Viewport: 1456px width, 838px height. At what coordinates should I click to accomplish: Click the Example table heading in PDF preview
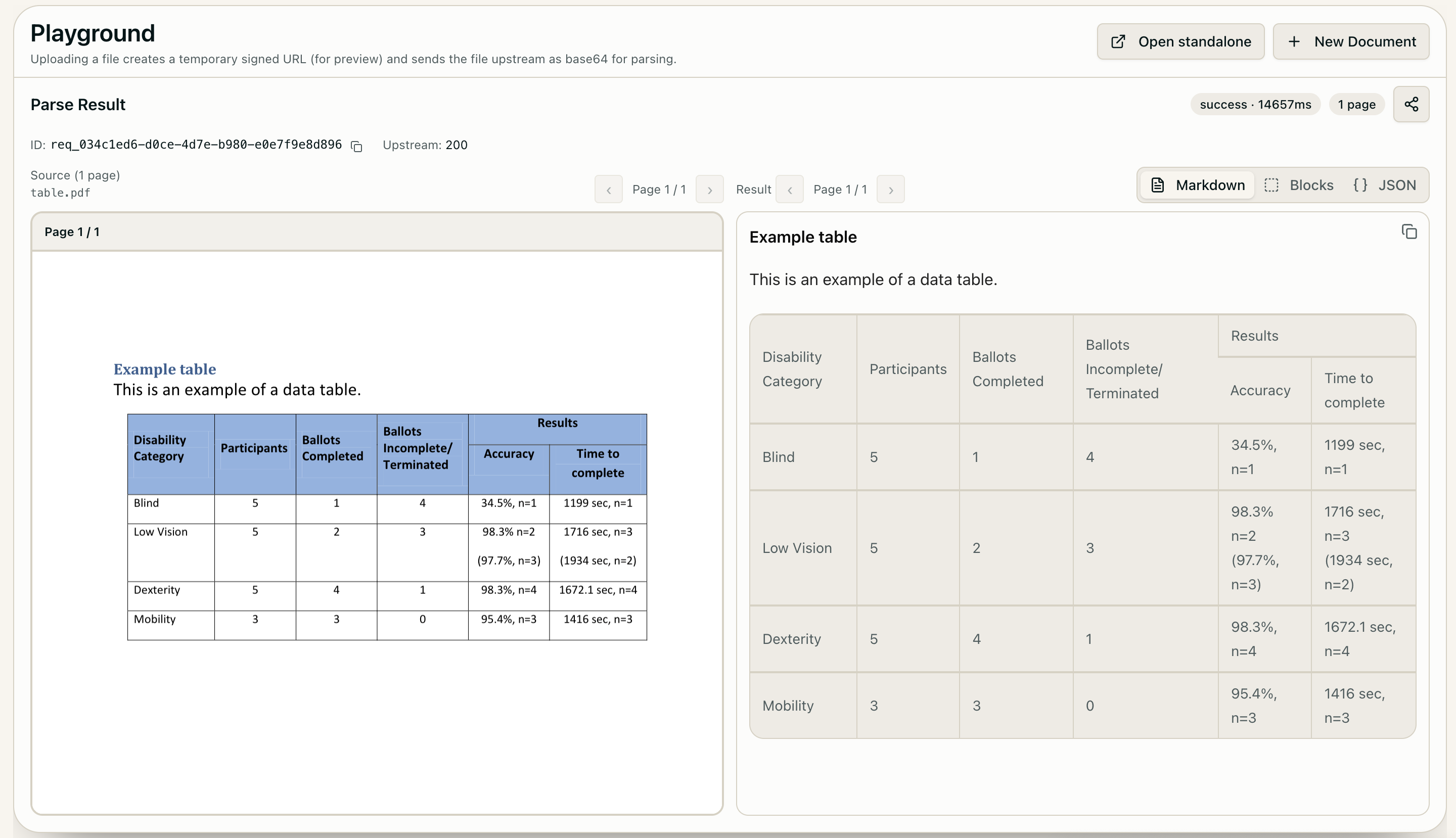[x=165, y=369]
